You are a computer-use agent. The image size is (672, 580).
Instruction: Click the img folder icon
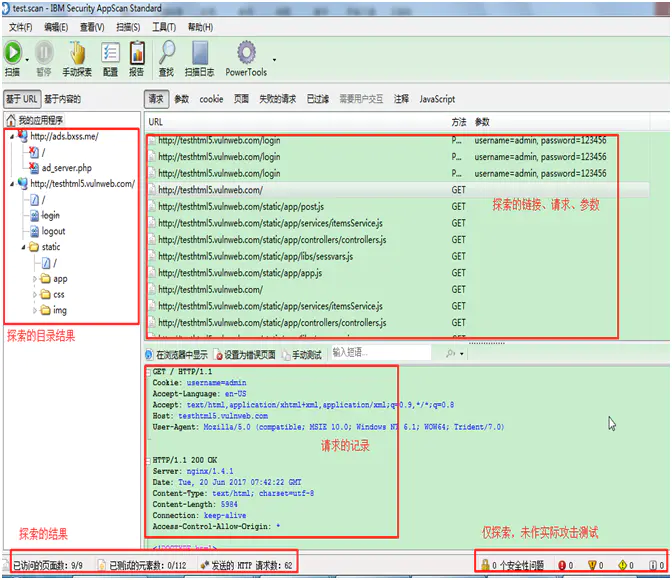[45, 310]
